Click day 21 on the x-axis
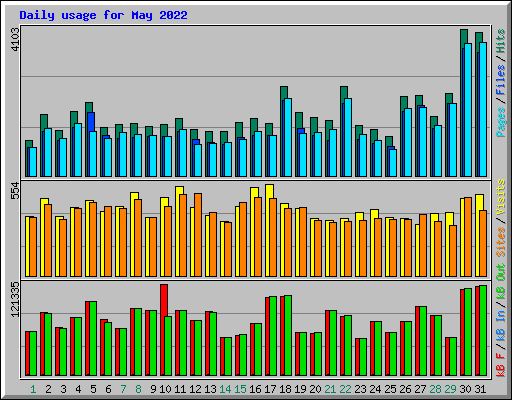This screenshot has height=400, width=512. pyautogui.click(x=330, y=389)
